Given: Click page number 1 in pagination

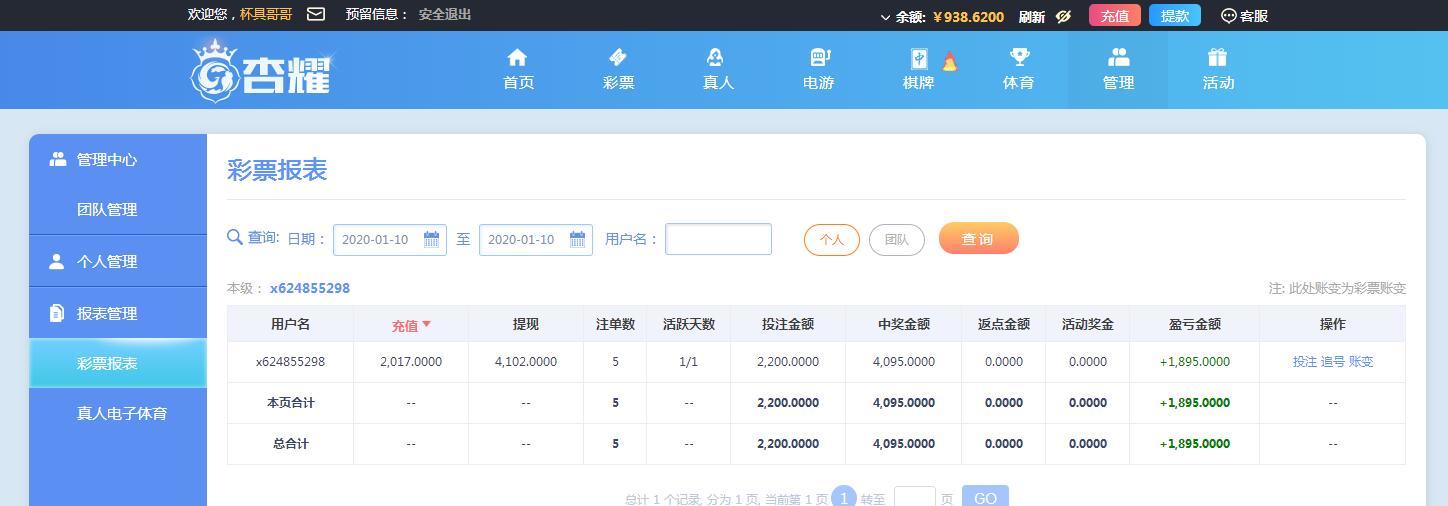Looking at the screenshot, I should point(844,497).
